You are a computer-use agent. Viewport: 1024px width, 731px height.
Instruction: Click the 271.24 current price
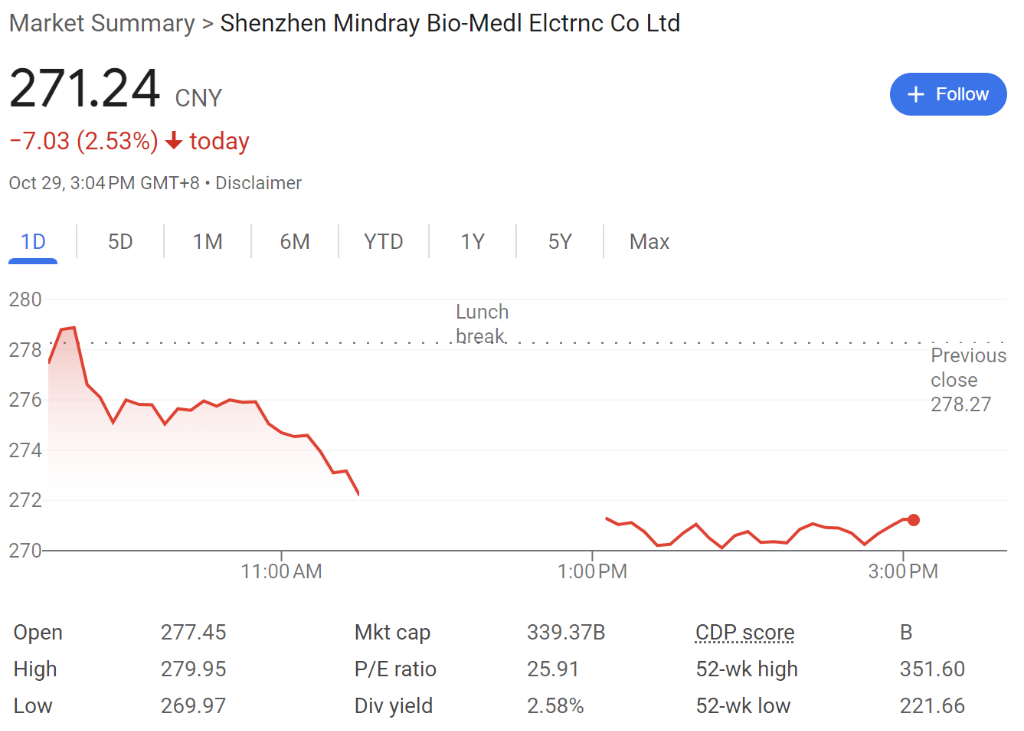tap(85, 89)
